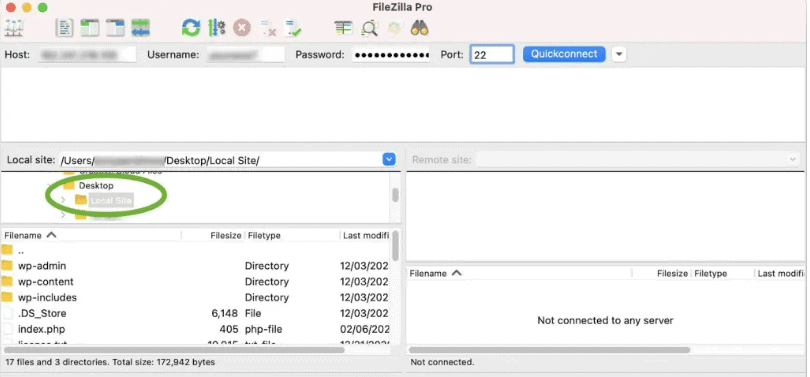
Task: Refresh file and folder lists
Action: tap(191, 28)
